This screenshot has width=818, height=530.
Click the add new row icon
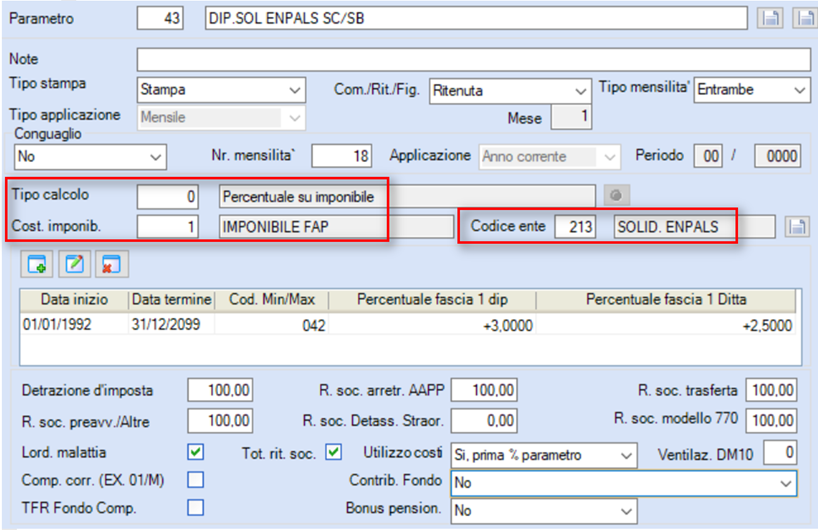[x=37, y=264]
